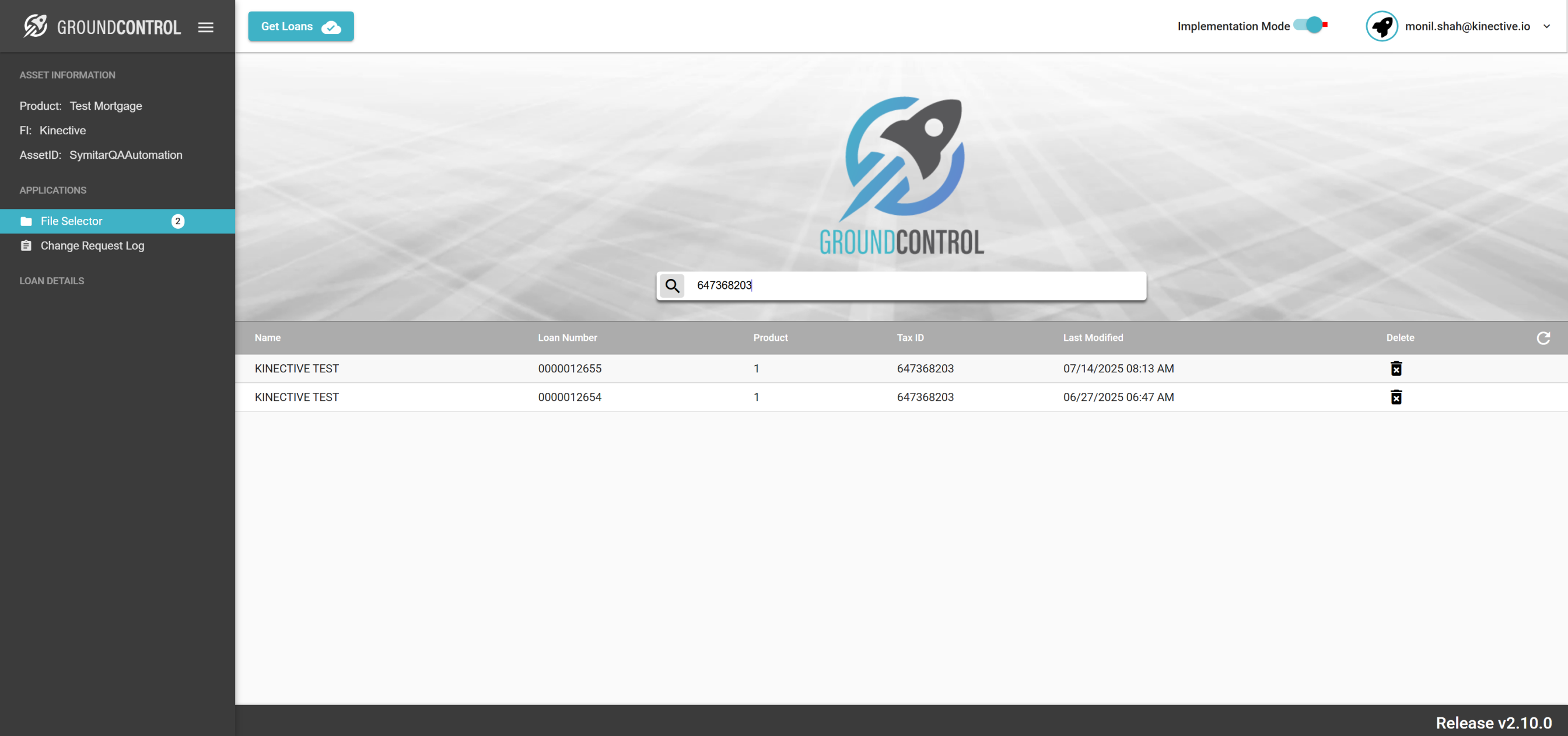Click inside the loan search input field
1568x736 pixels.
click(x=913, y=286)
